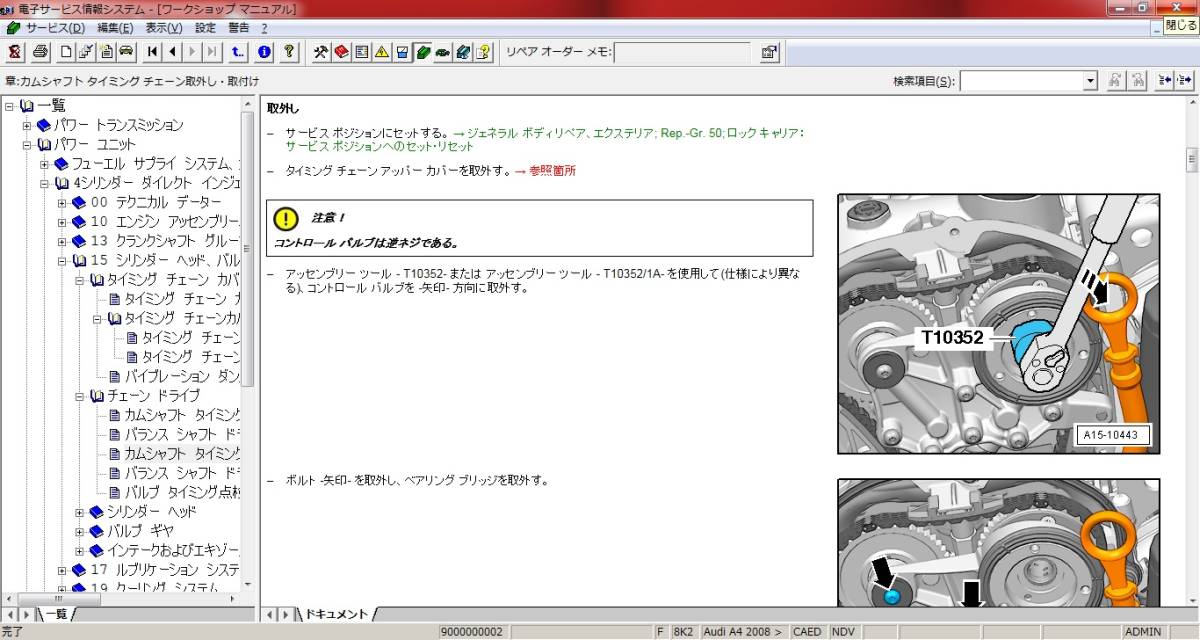Image resolution: width=1200 pixels, height=640 pixels.
Task: Click in the リペア オーダー メモ input field
Action: [683, 52]
